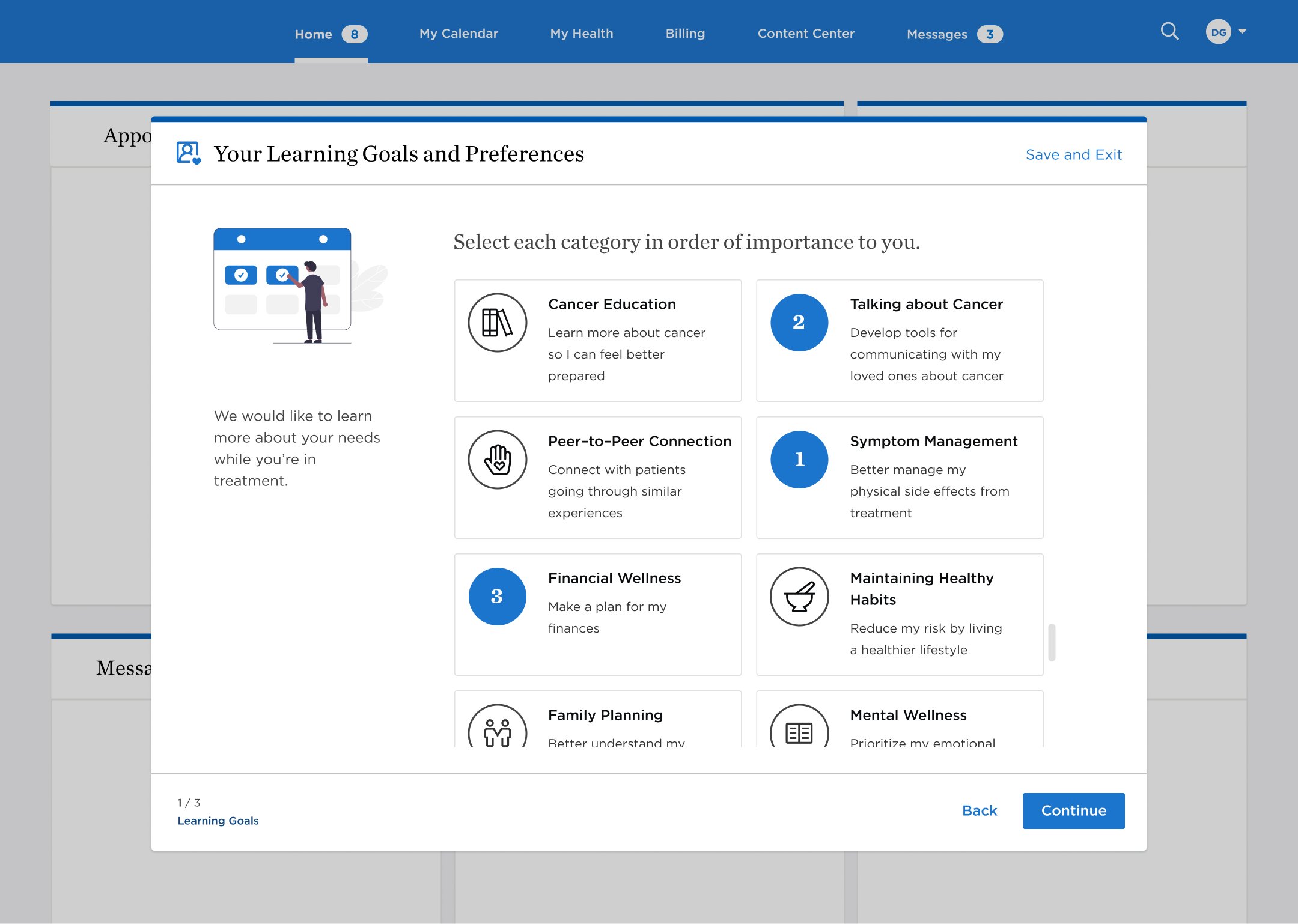The width and height of the screenshot is (1298, 924).
Task: Deselect Financial Wellness ranked number 3
Action: tap(498, 597)
